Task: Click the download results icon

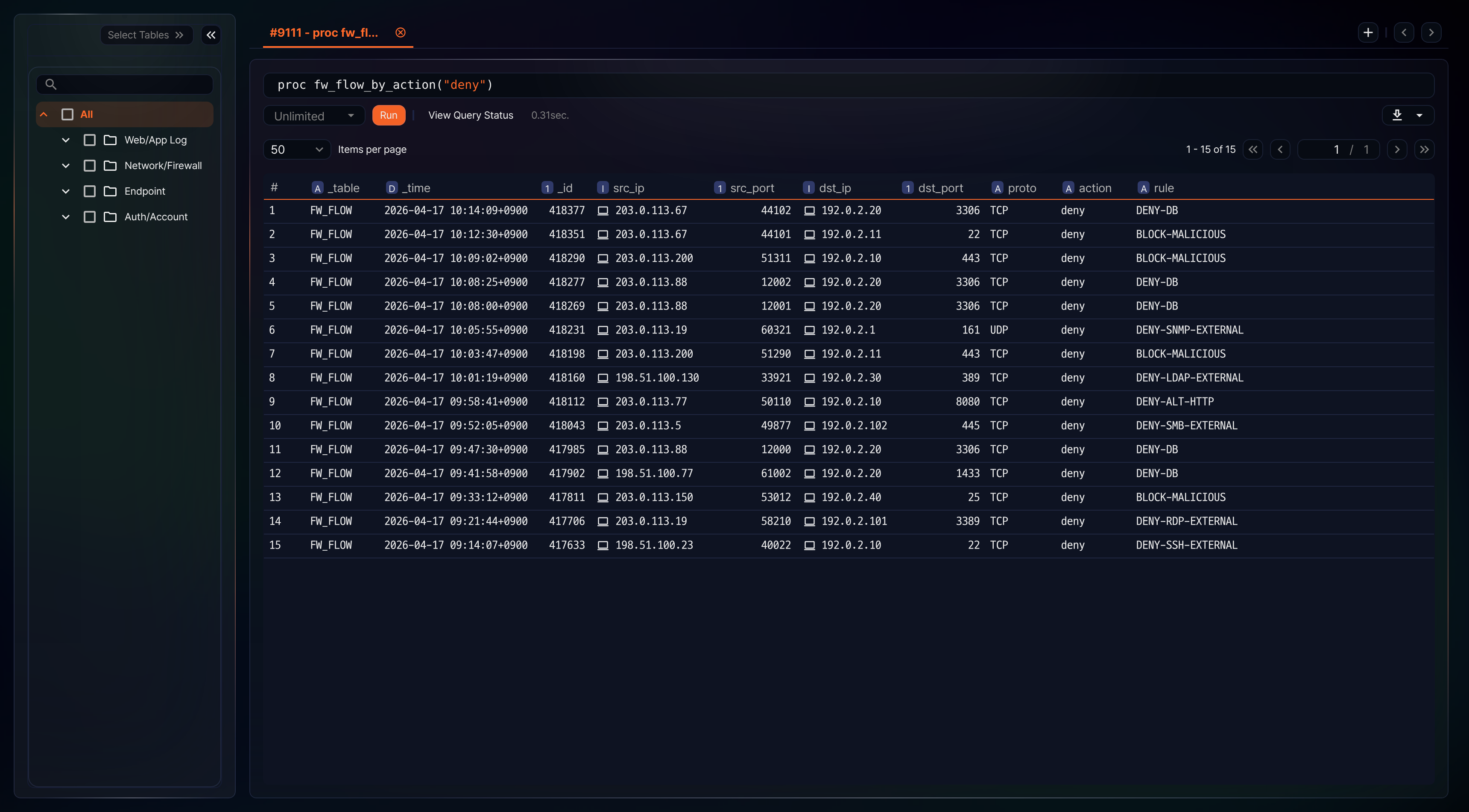Action: [1397, 115]
